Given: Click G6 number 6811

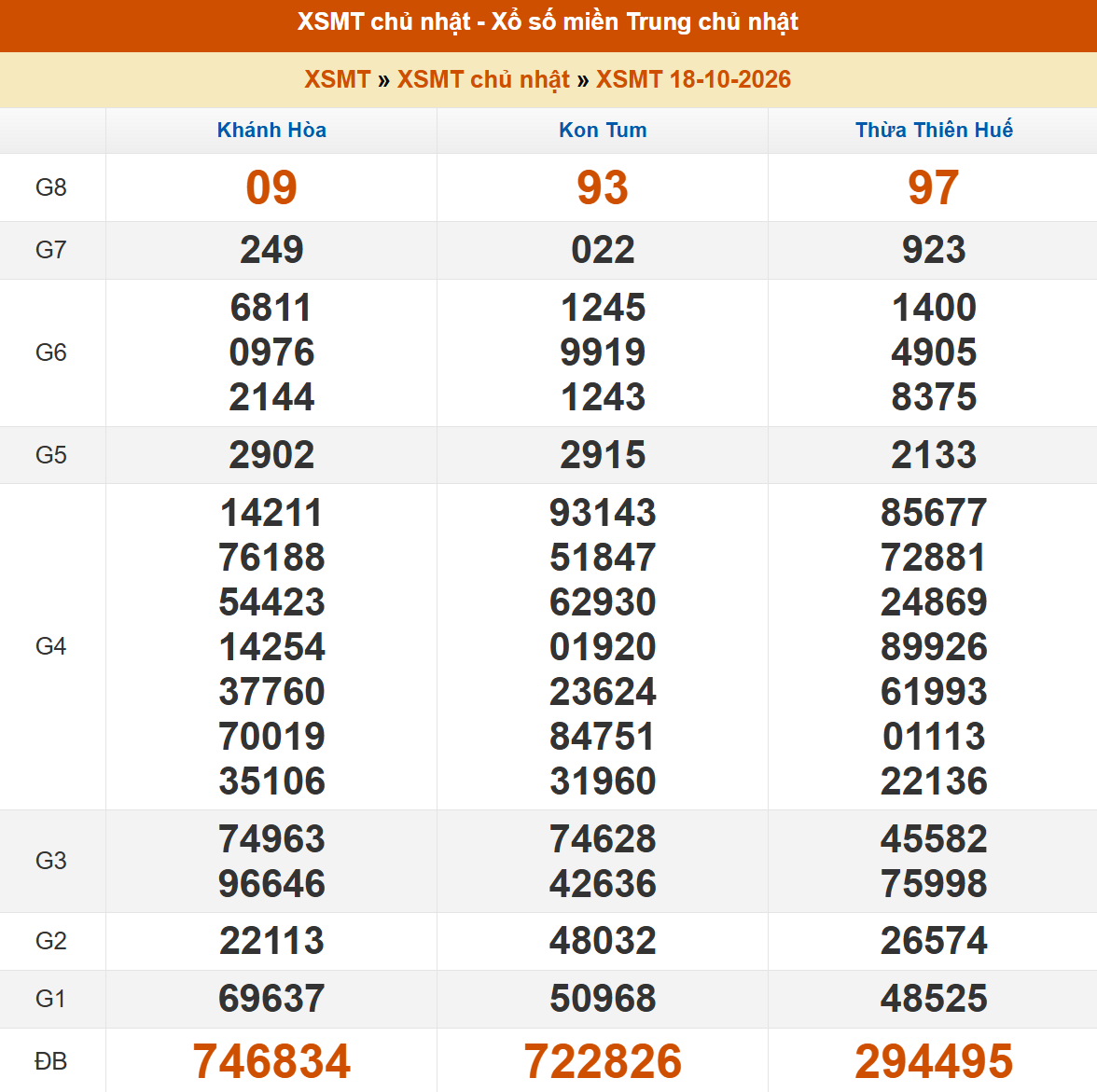Looking at the screenshot, I should (271, 308).
